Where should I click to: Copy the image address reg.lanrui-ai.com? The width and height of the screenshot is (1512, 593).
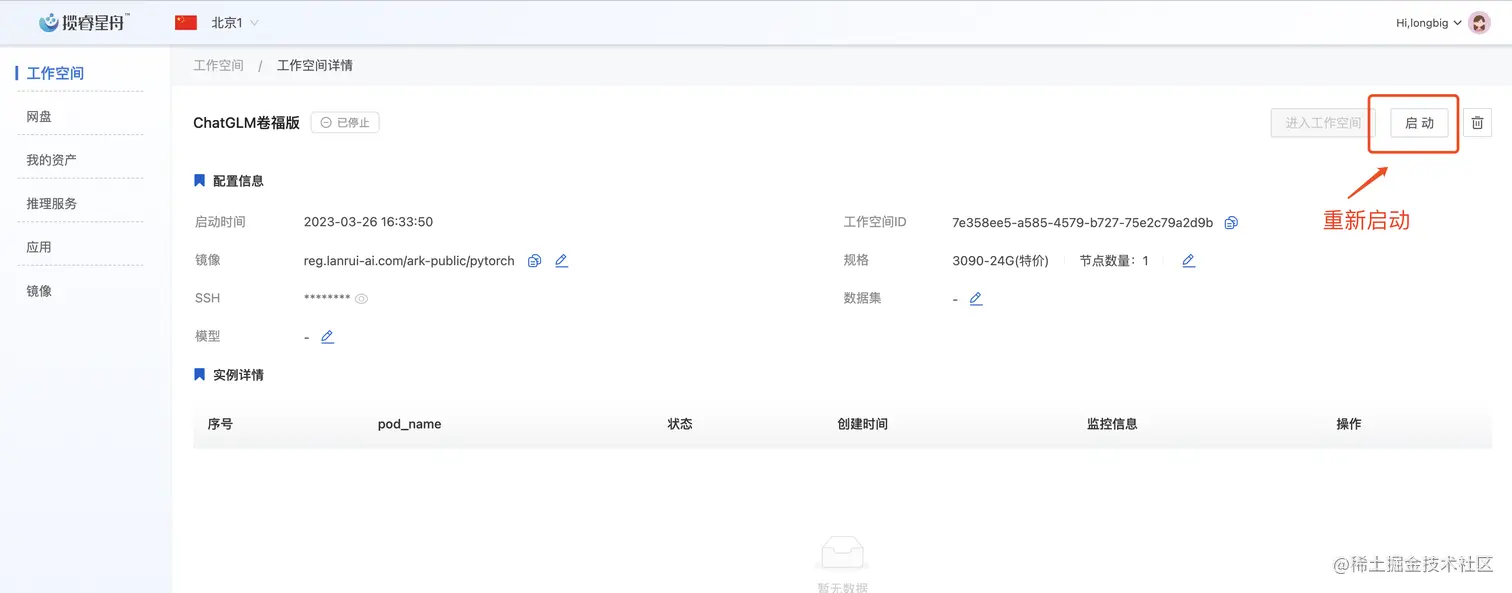click(x=534, y=261)
